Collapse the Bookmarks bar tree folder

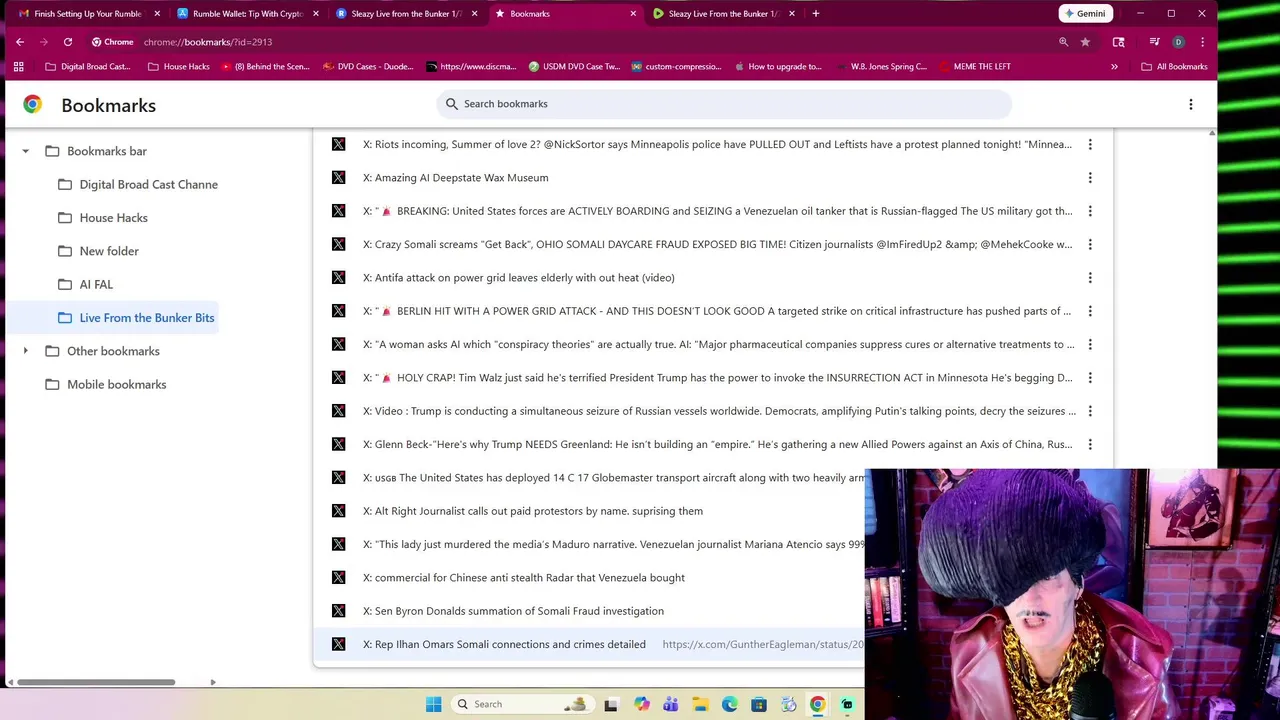[x=25, y=152]
